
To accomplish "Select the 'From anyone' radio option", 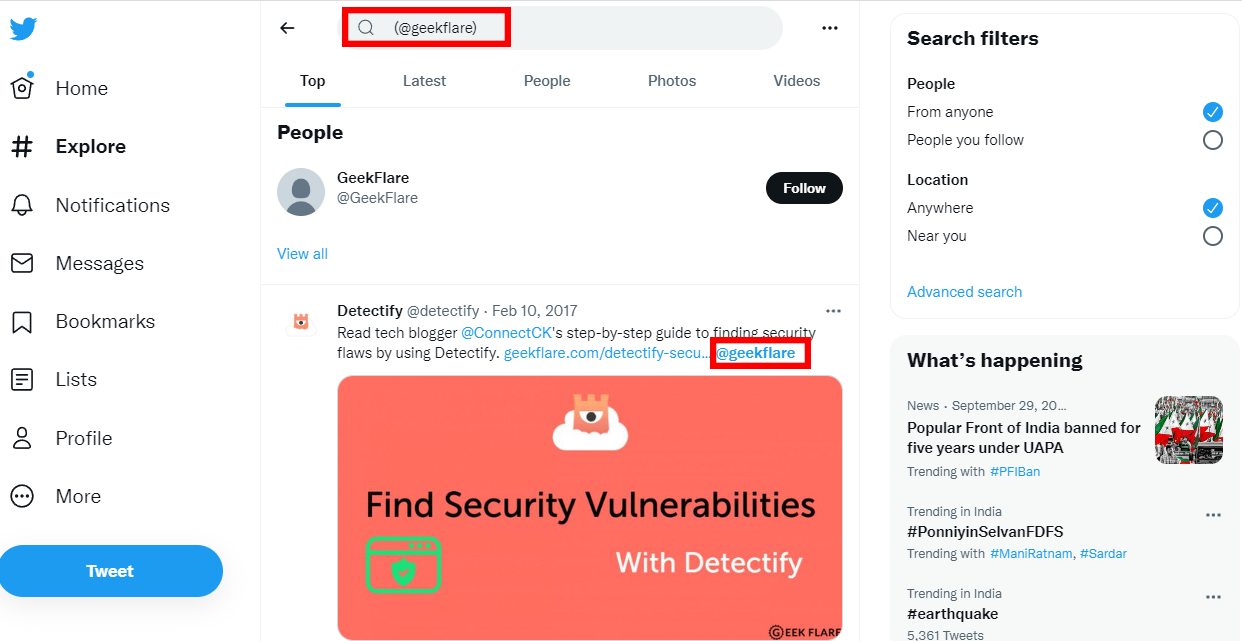I will pos(1213,112).
